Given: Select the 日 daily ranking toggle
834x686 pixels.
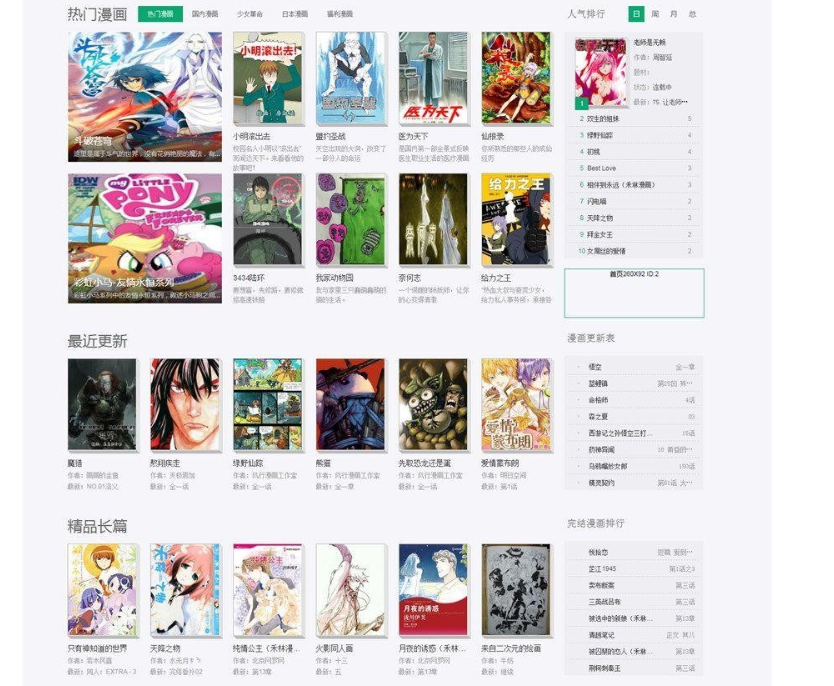Looking at the screenshot, I should point(636,14).
